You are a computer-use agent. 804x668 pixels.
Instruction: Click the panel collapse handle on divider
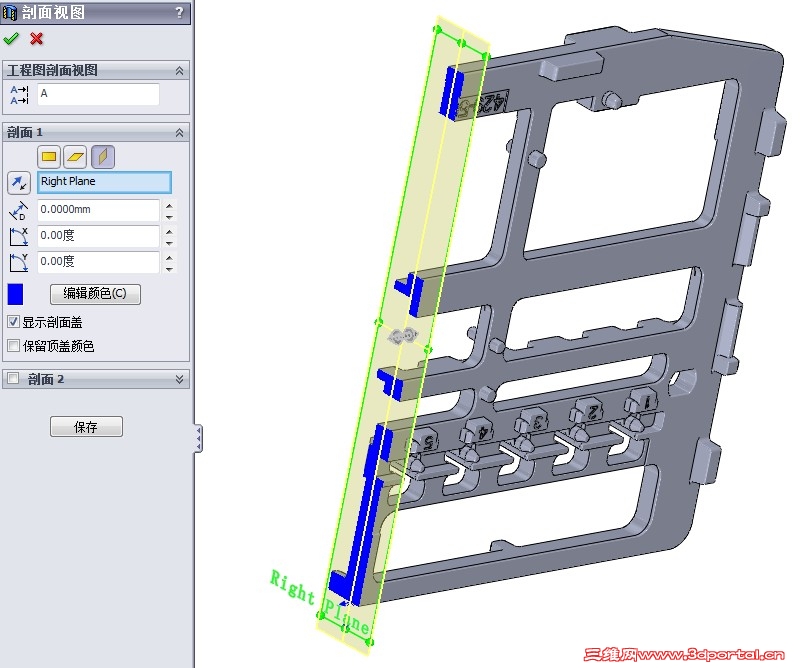(x=198, y=438)
